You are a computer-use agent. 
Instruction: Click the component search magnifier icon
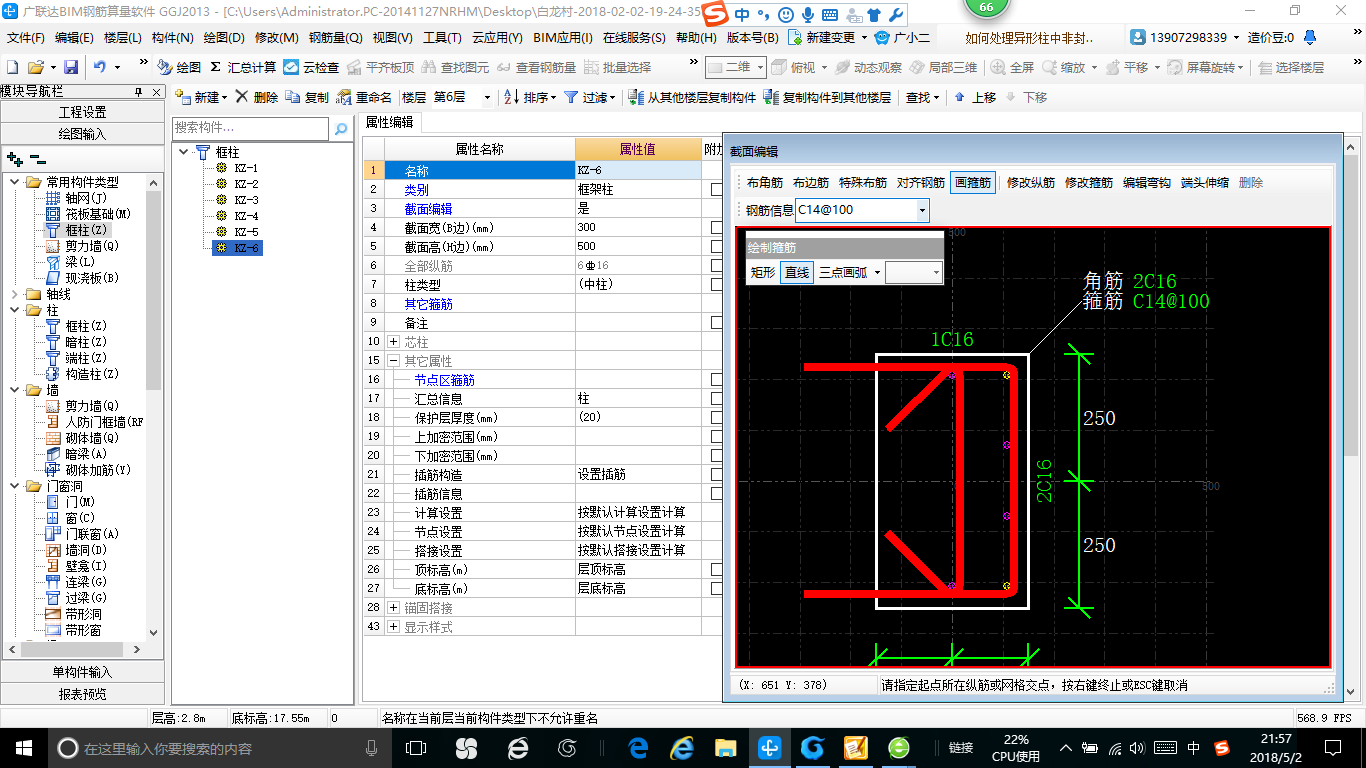340,129
